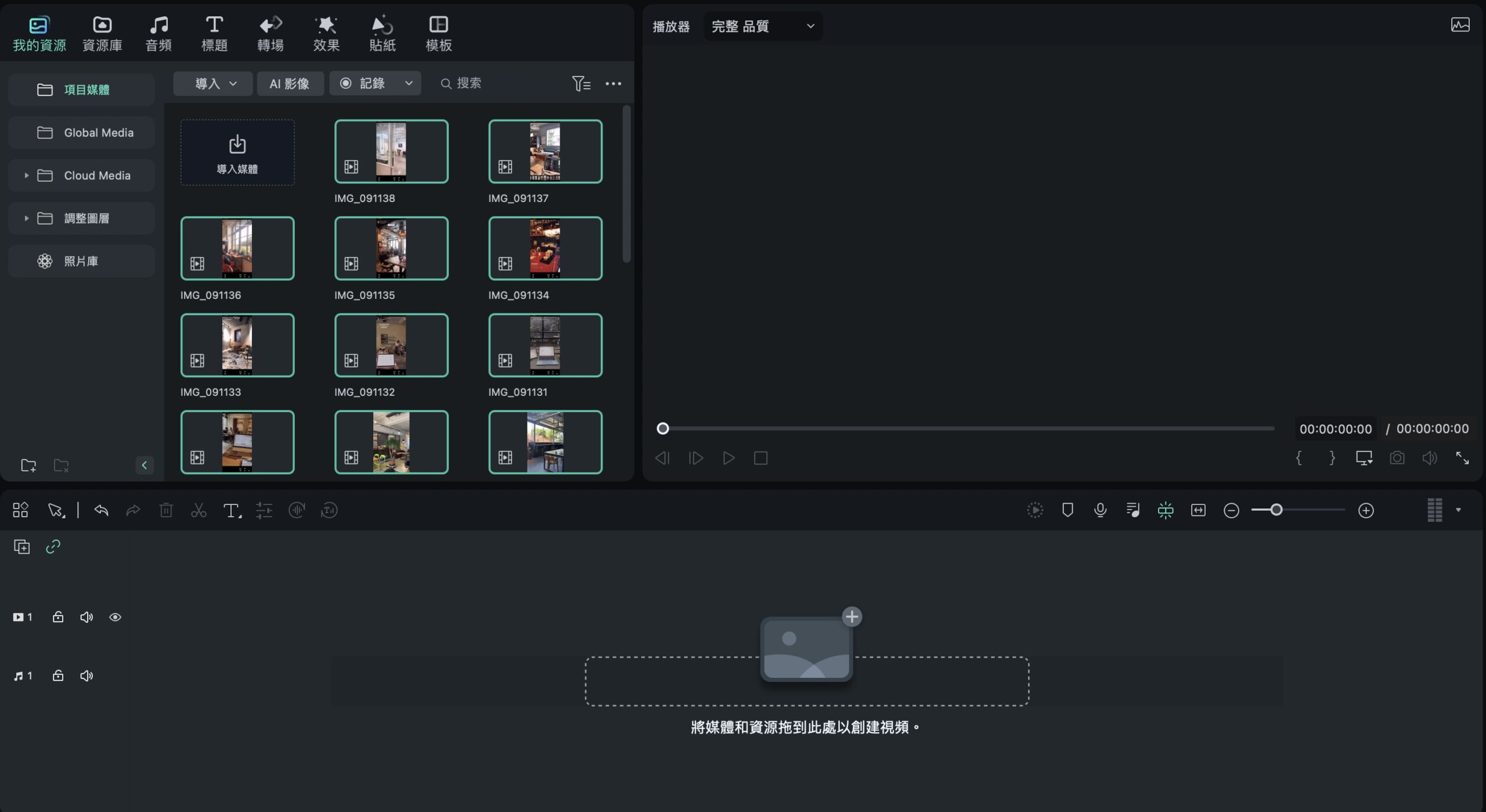Expand the Cloud Media folder arrow
Viewport: 1486px width, 812px height.
click(26, 175)
